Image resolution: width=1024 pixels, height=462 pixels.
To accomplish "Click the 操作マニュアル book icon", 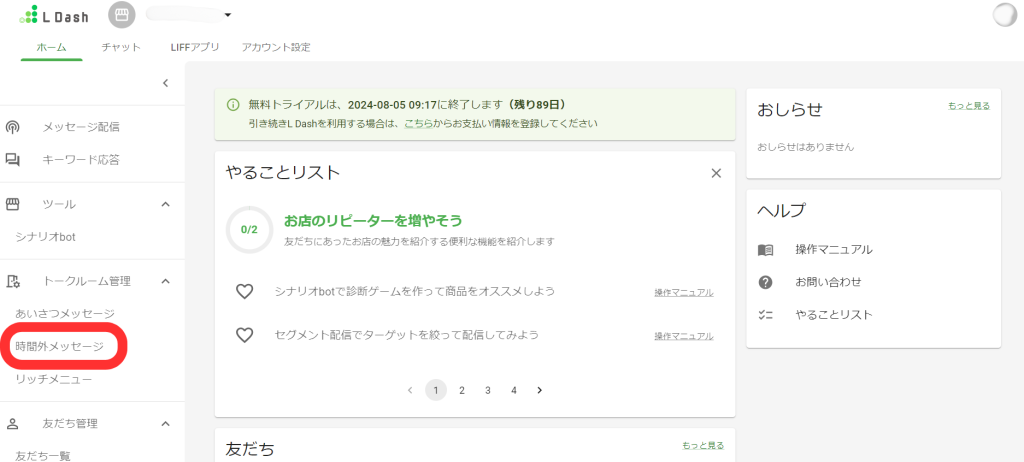I will point(765,250).
